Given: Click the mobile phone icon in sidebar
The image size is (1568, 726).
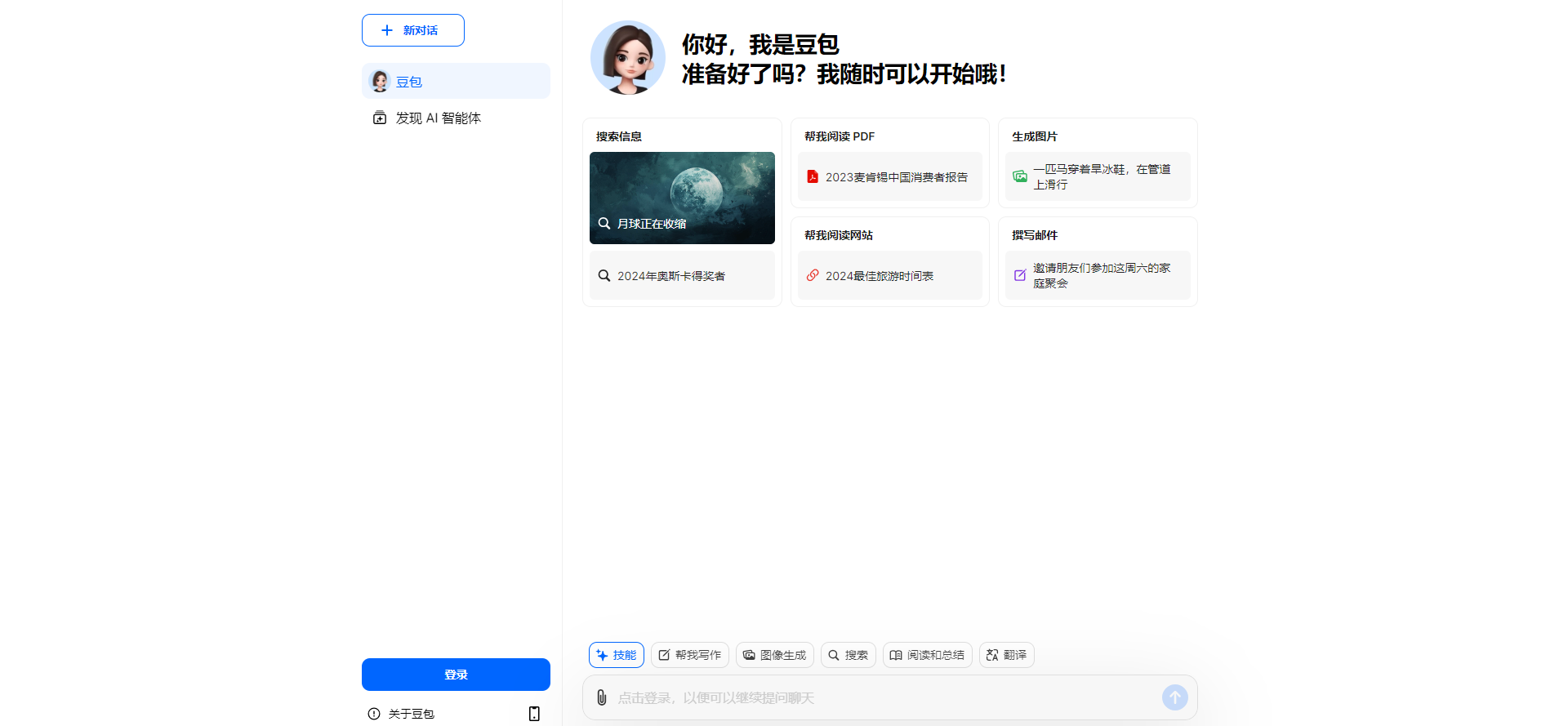Looking at the screenshot, I should 534,714.
